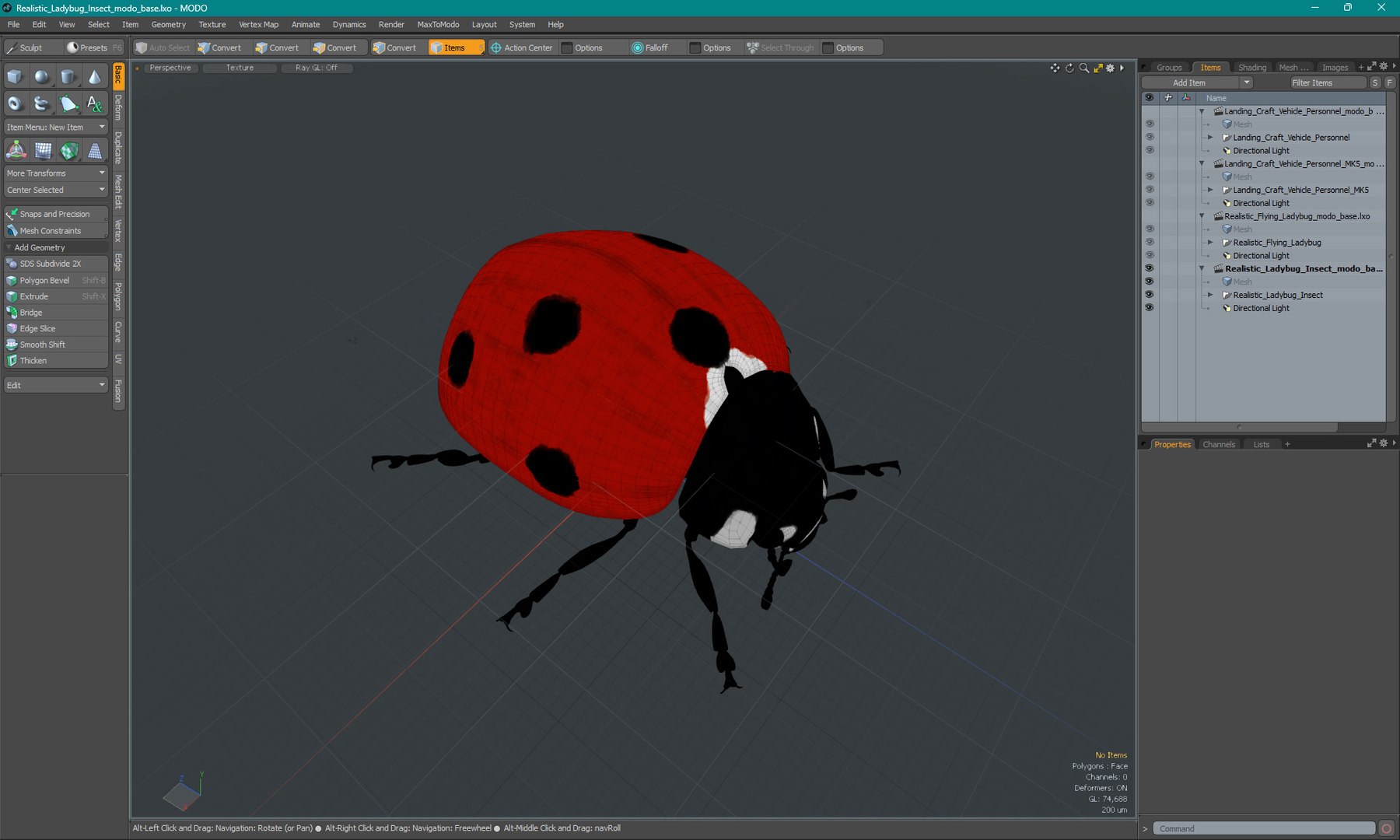Activate the Bridge tool
Viewport: 1400px width, 840px height.
pos(56,313)
